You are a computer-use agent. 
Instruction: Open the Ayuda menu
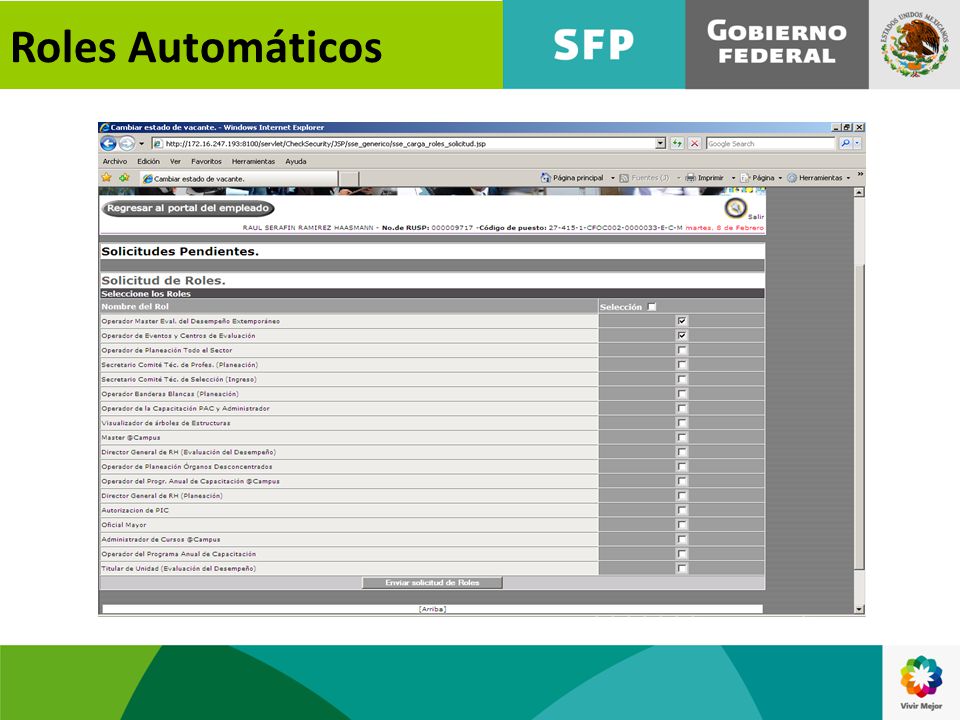(x=296, y=162)
